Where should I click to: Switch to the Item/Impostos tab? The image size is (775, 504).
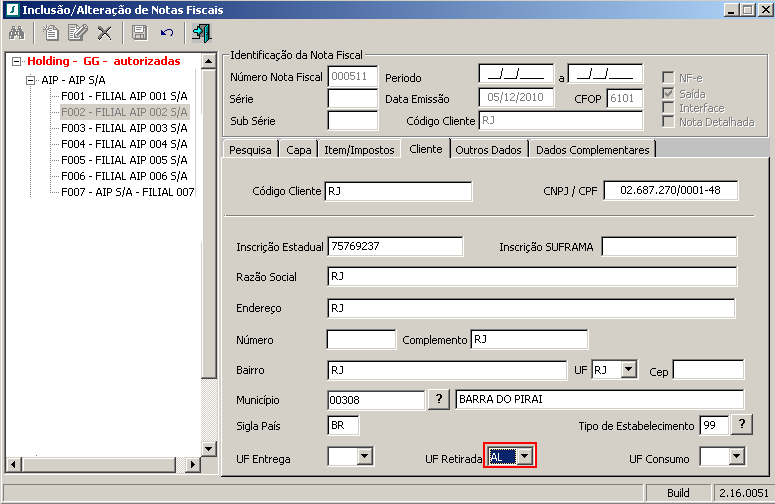point(359,150)
